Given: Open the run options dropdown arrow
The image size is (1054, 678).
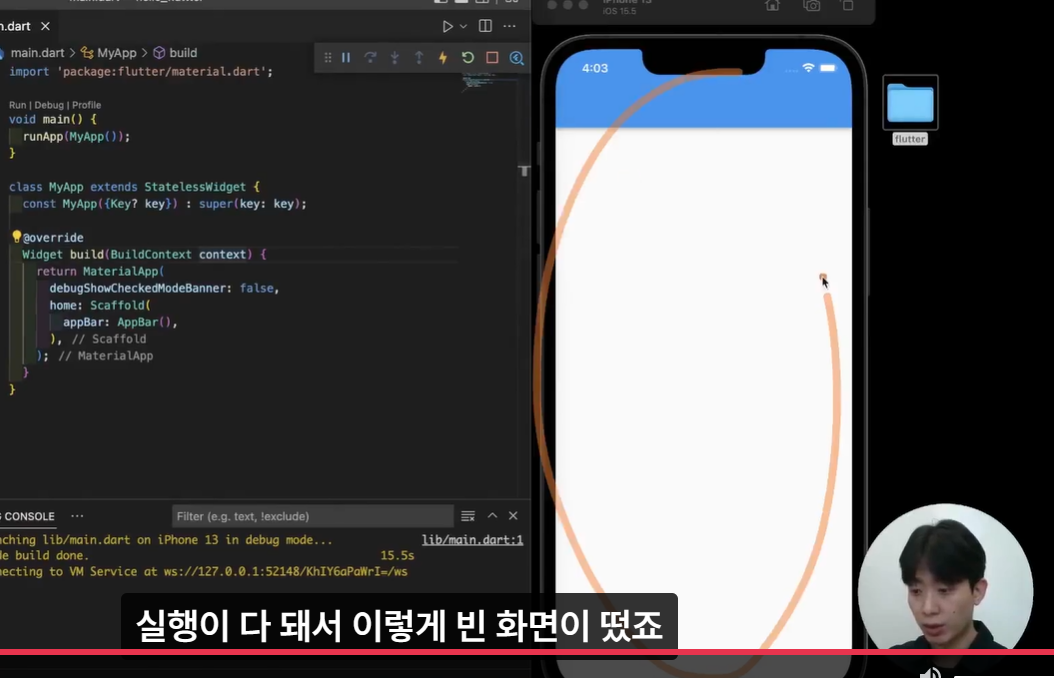Looking at the screenshot, I should pos(463,26).
